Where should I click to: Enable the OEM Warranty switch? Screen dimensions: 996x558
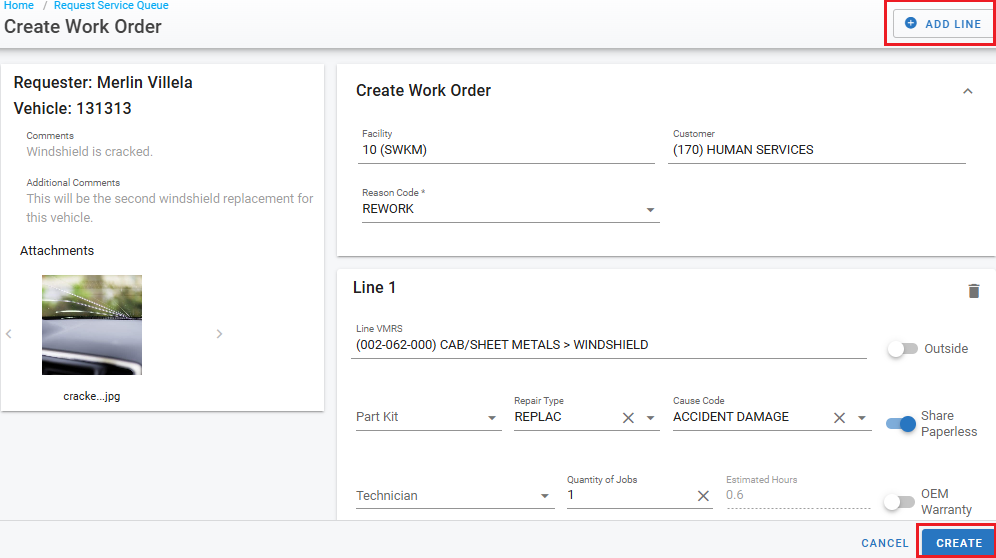pos(898,502)
